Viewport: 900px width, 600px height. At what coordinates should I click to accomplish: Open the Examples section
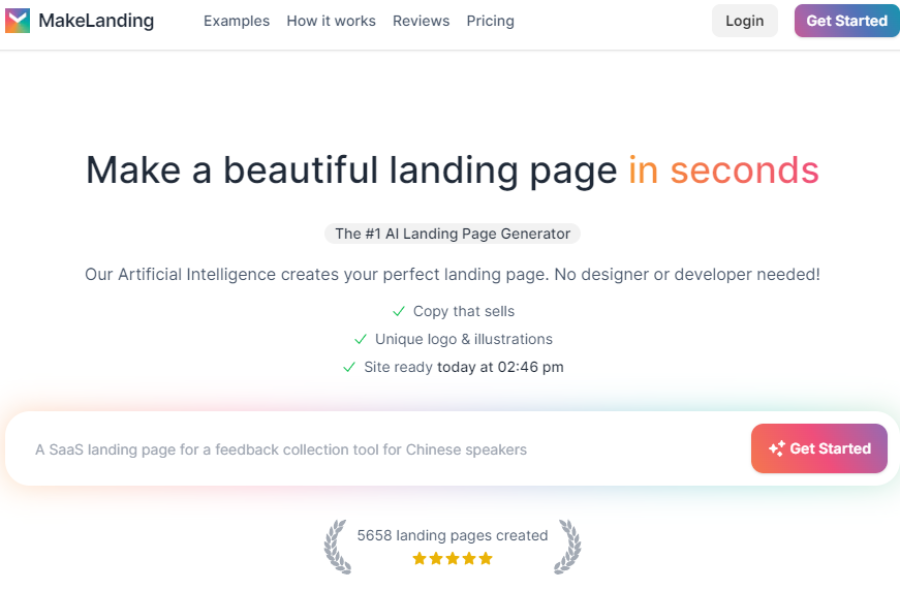click(236, 20)
